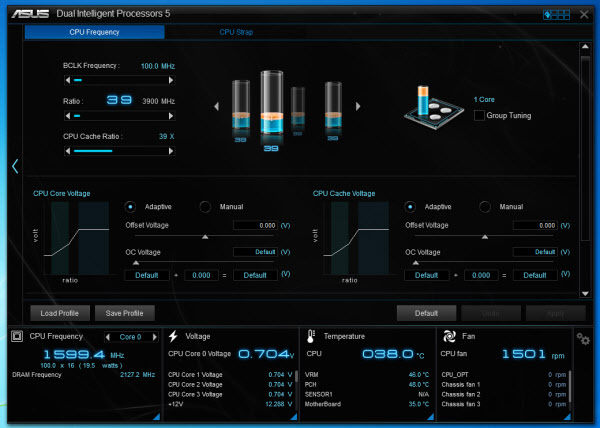This screenshot has height=428, width=600.
Task: Click Save Profile button
Action: point(125,313)
